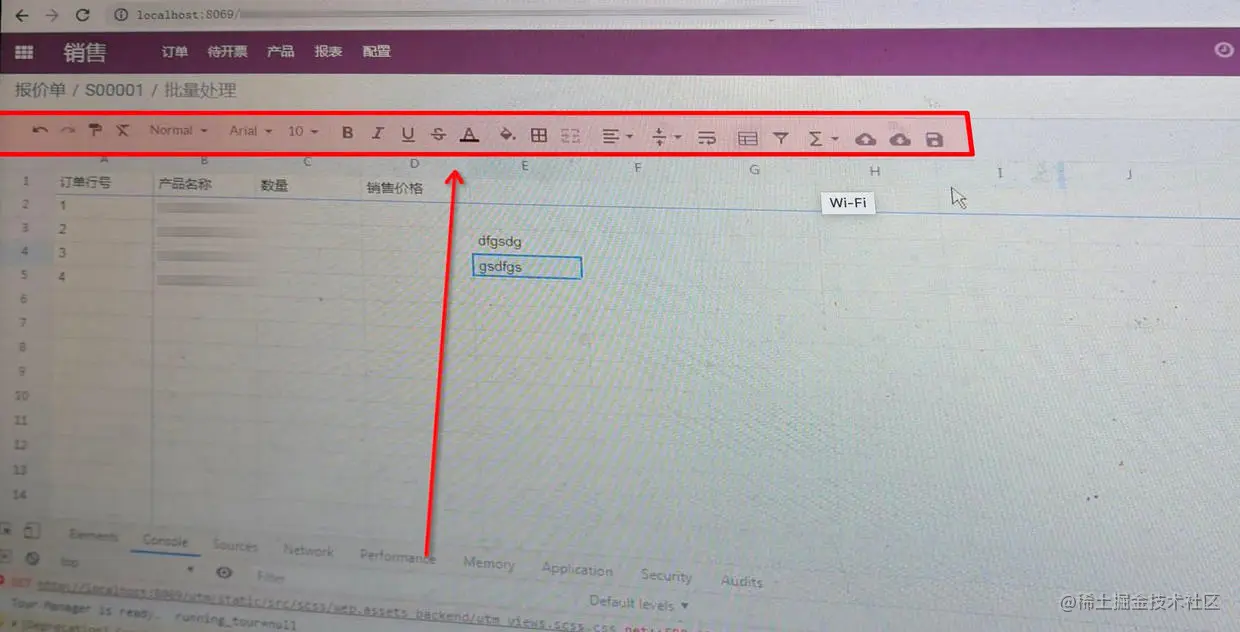1240x632 pixels.
Task: Click the clear console icon
Action: [33, 559]
